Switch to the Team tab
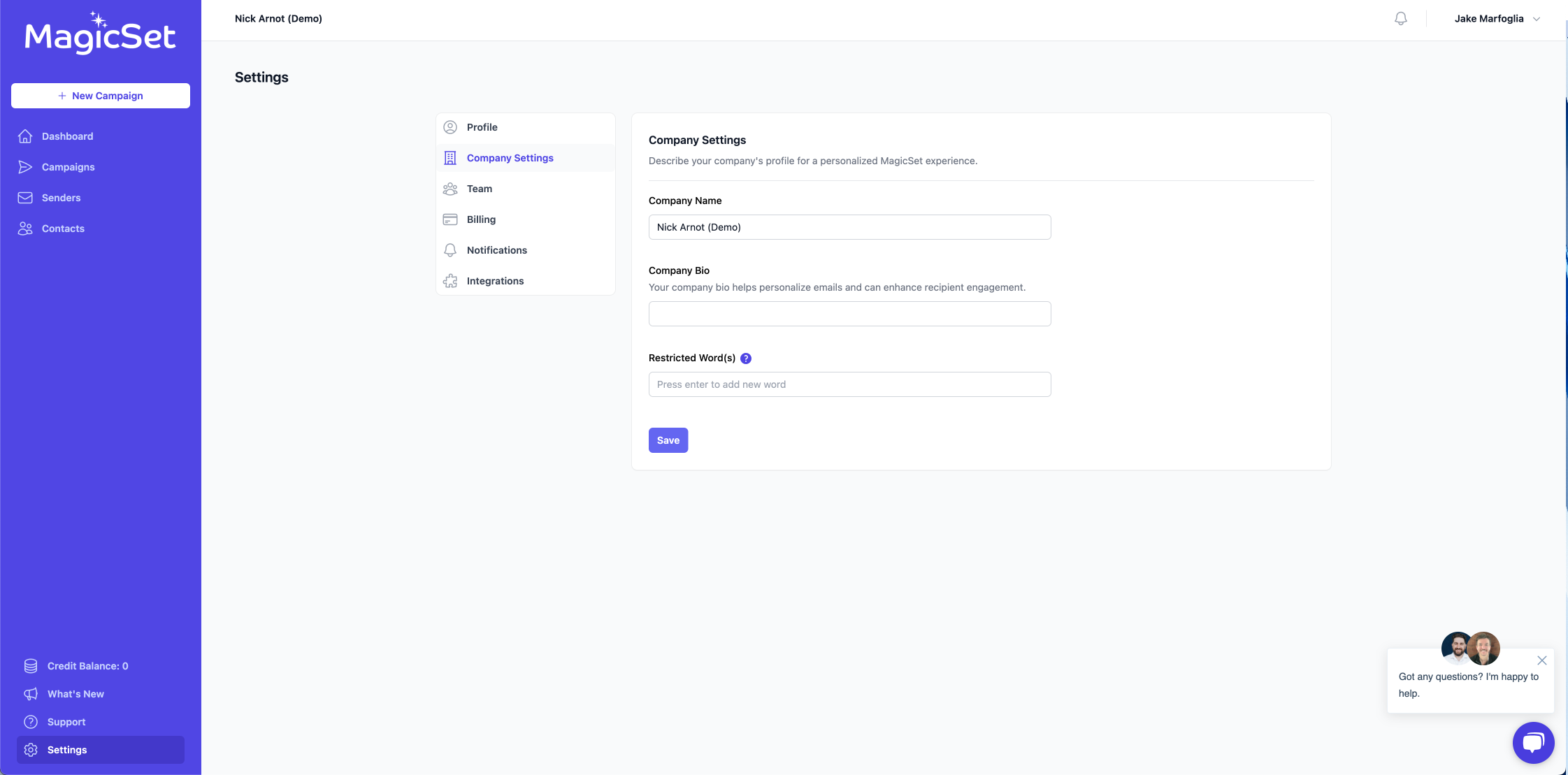1568x775 pixels. pyautogui.click(x=526, y=189)
